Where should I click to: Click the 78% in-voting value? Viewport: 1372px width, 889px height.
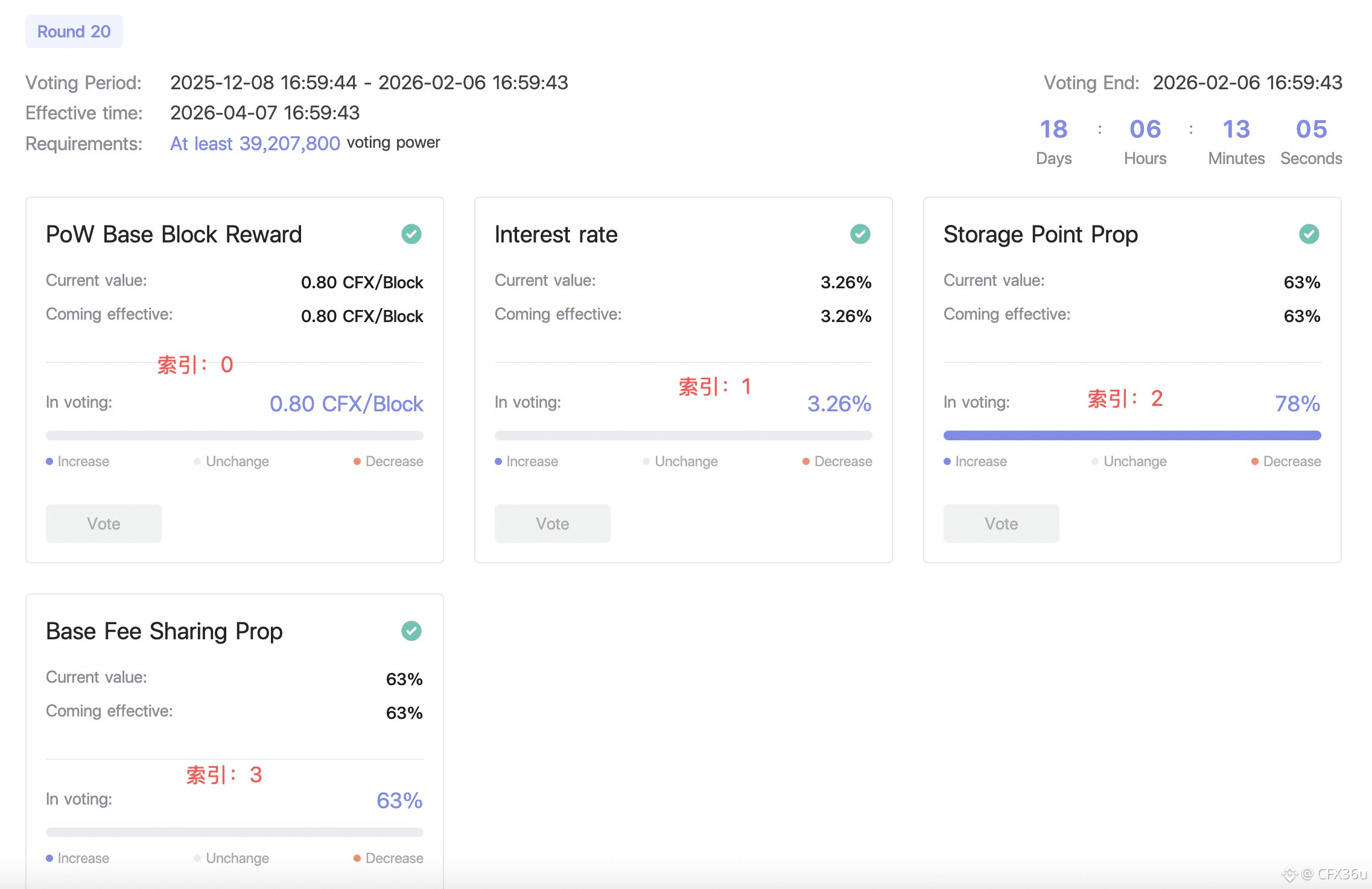pyautogui.click(x=1297, y=403)
